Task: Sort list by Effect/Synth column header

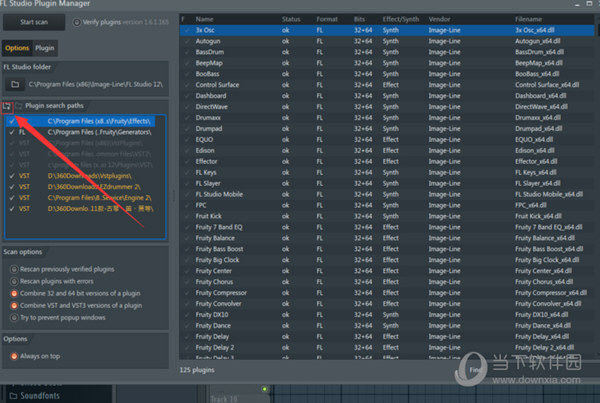Action: (x=401, y=19)
